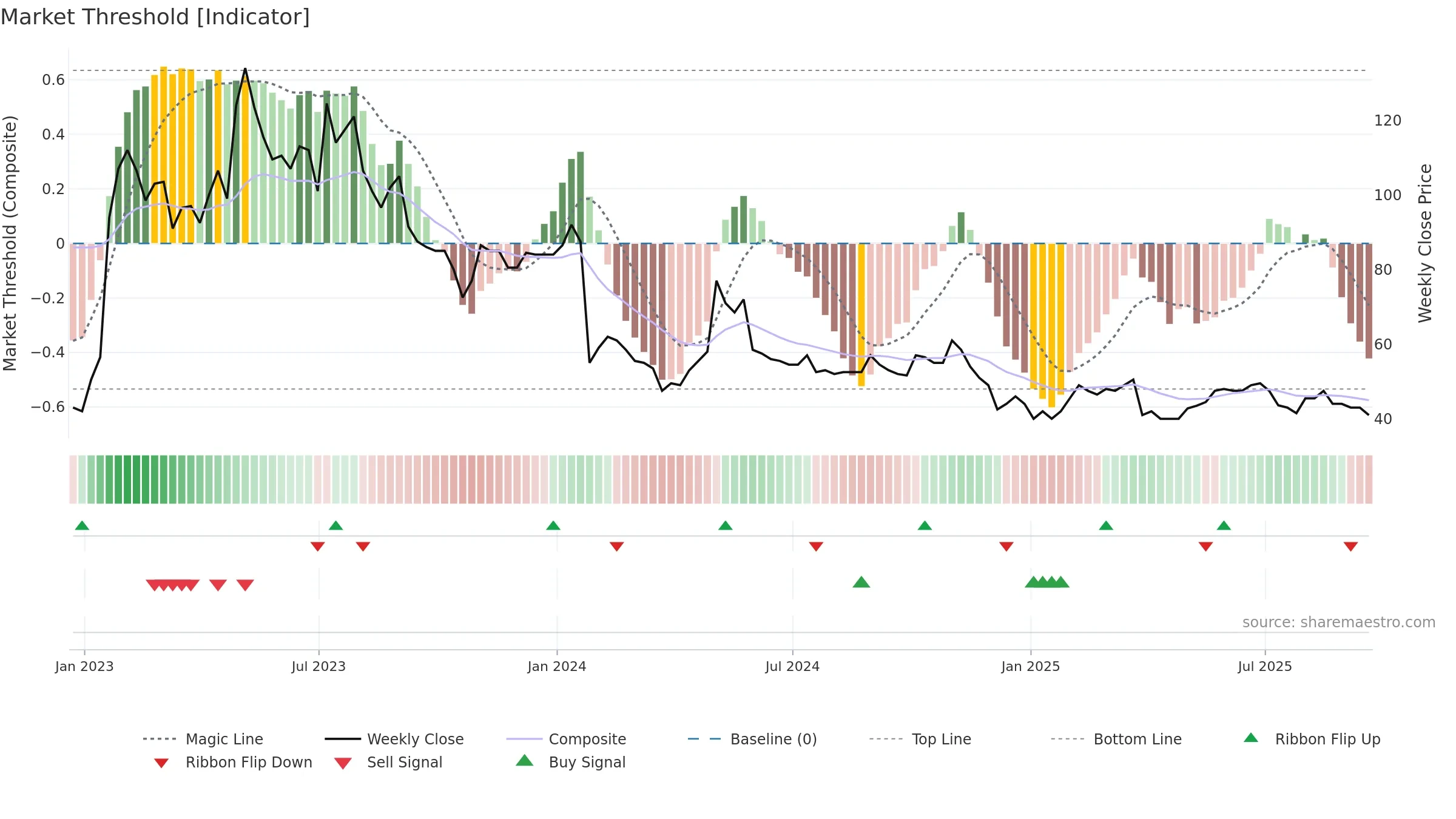Click the 80 price axis tick label
This screenshot has height=819, width=1456.
1383,270
